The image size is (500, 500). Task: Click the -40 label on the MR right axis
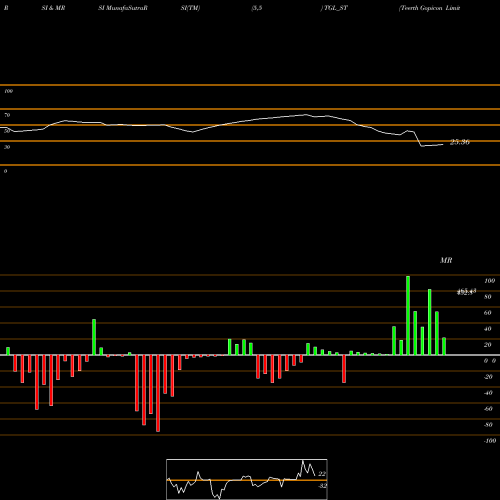[488, 393]
